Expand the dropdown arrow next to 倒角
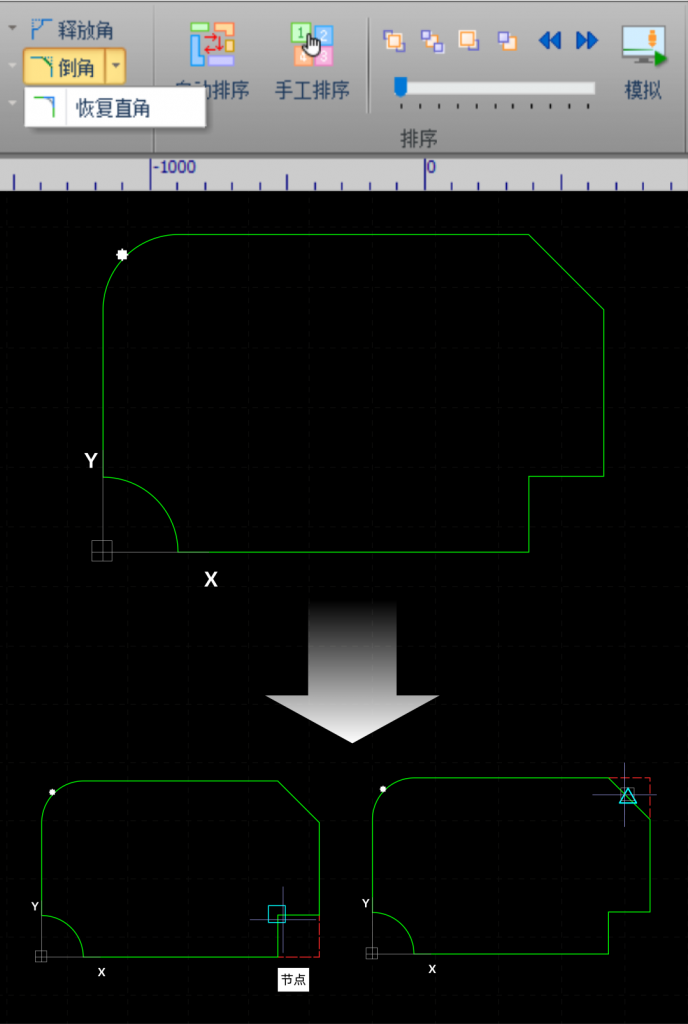Image resolution: width=688 pixels, height=1024 pixels. (x=116, y=68)
